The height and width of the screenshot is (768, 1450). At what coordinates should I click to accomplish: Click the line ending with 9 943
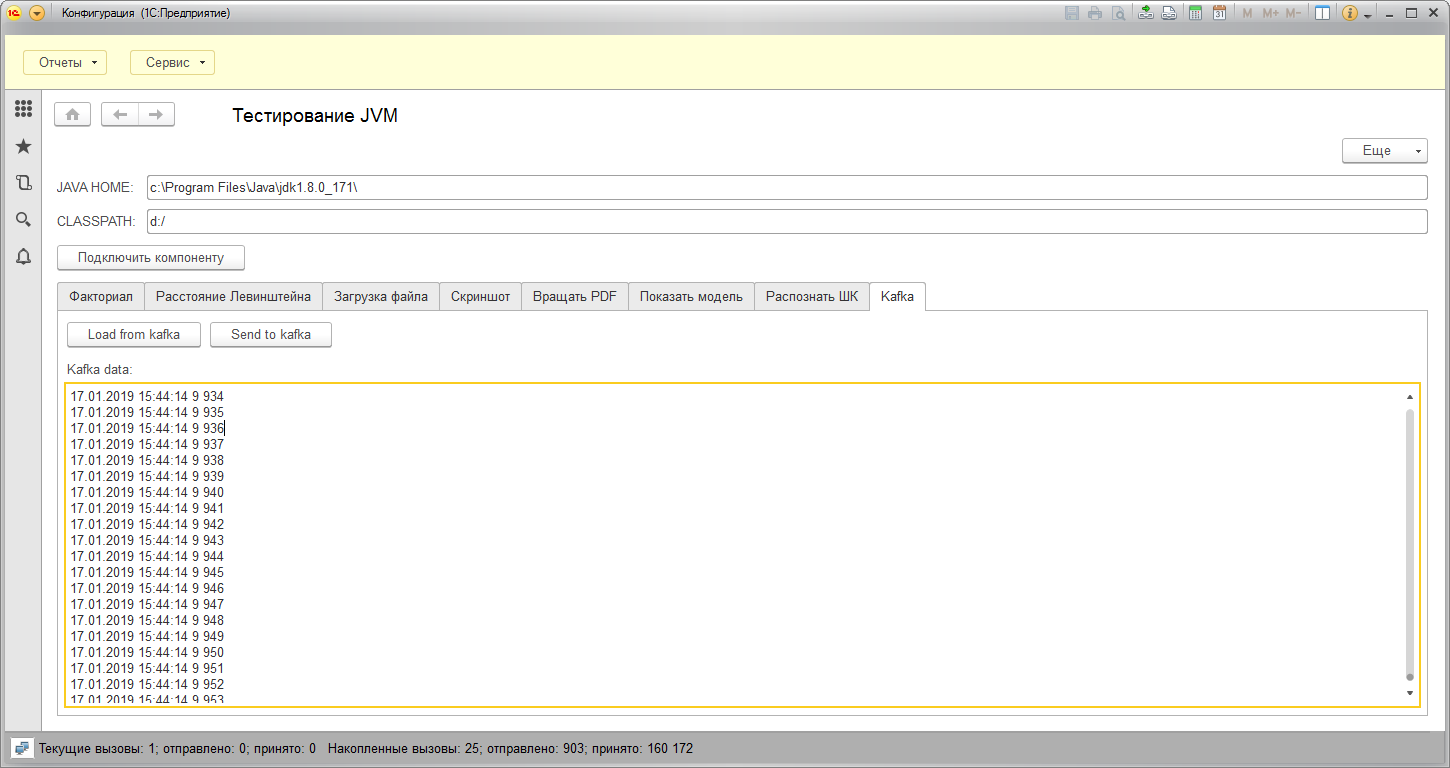point(147,540)
